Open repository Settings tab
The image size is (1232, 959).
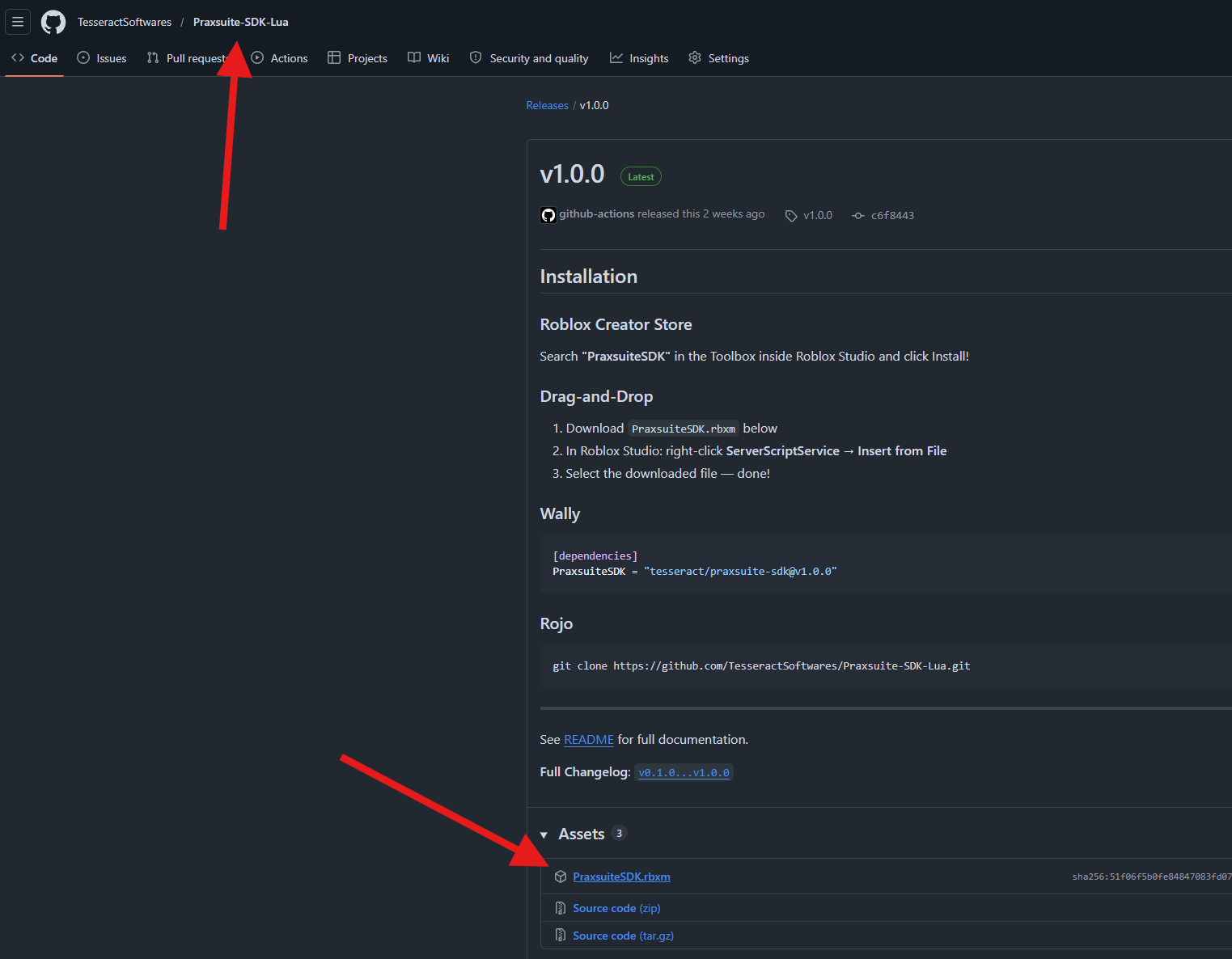point(718,58)
